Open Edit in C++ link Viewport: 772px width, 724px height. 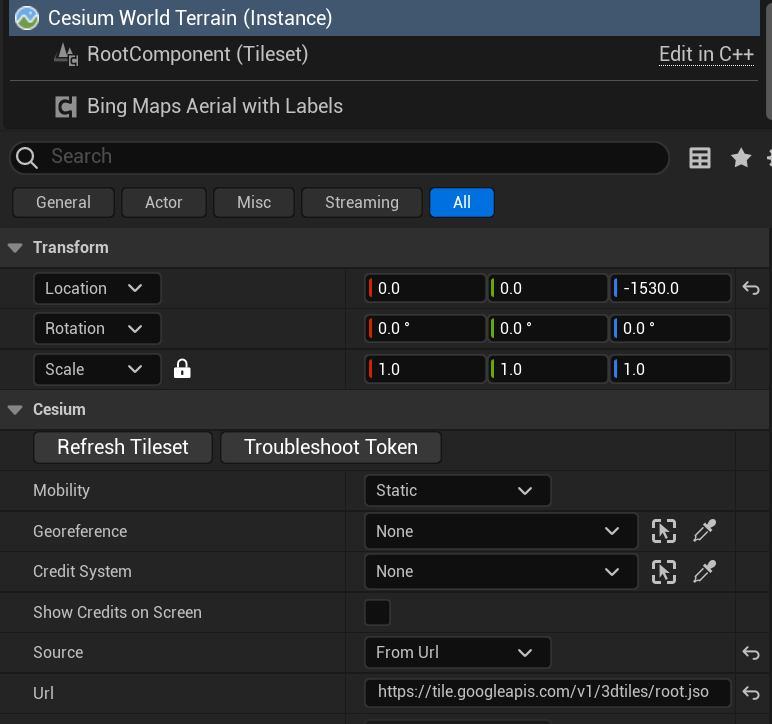click(x=706, y=54)
